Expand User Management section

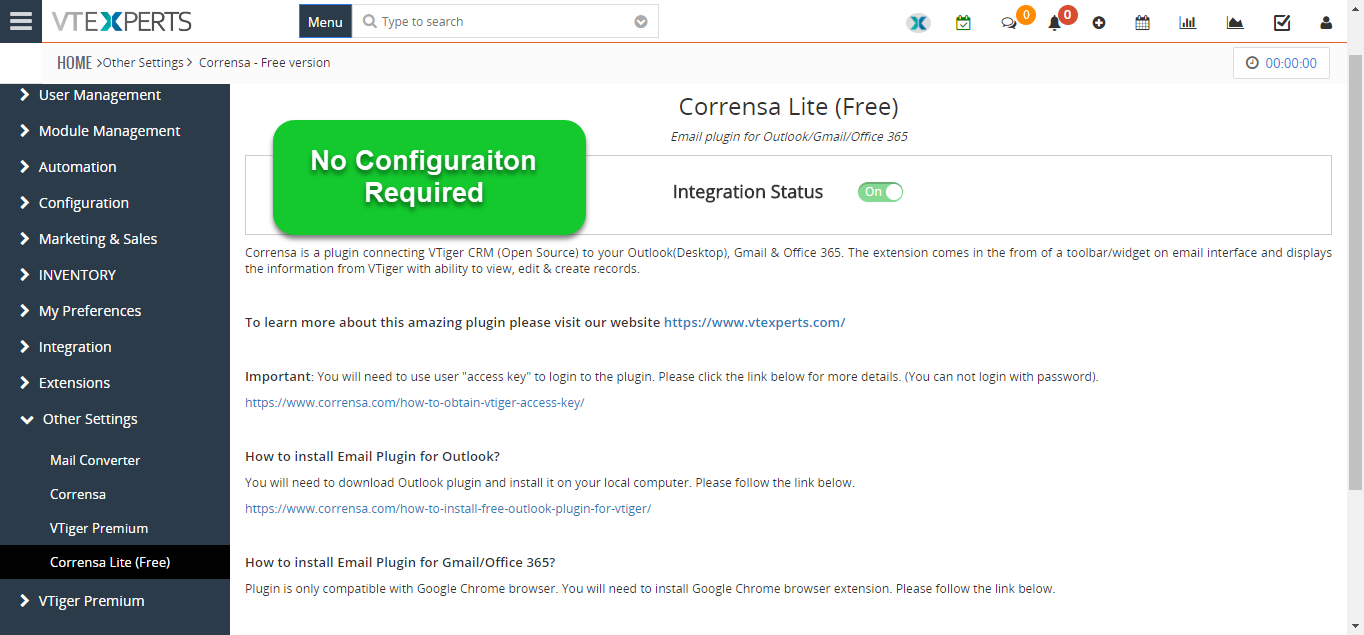tap(115, 95)
